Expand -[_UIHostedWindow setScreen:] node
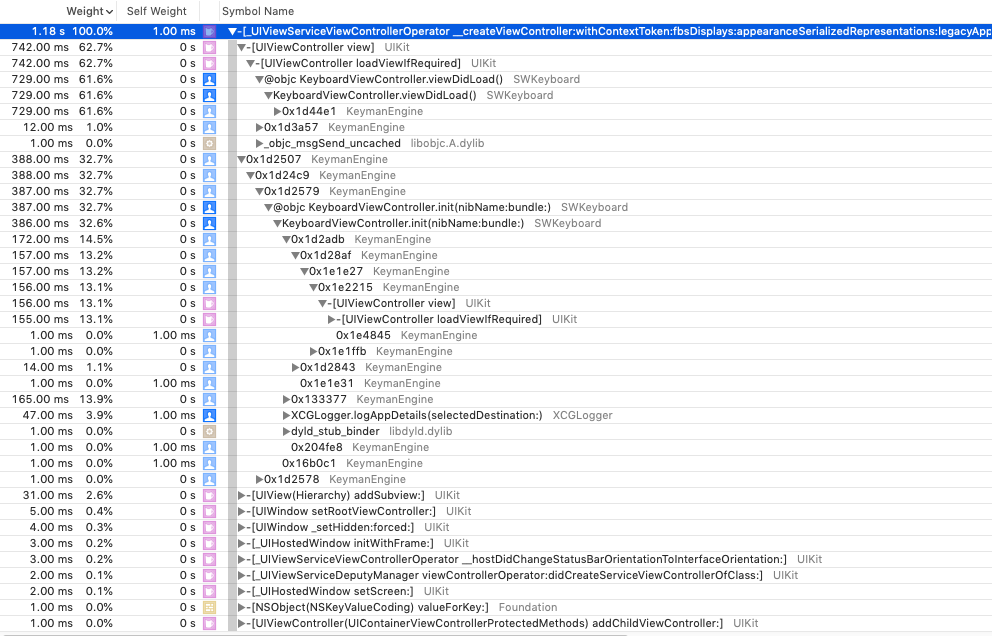Image resolution: width=992 pixels, height=636 pixels. click(241, 591)
